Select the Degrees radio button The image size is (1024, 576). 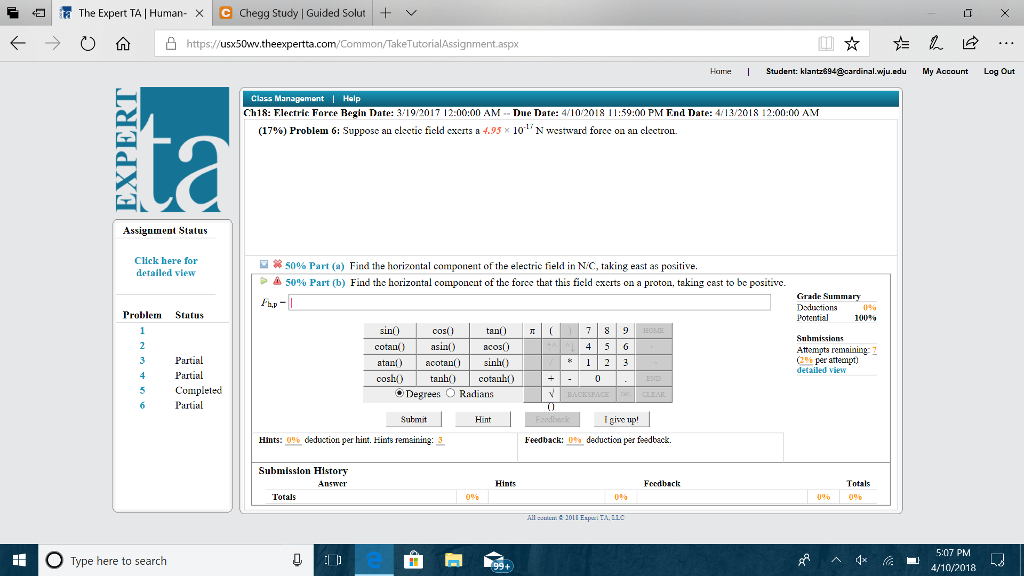coord(399,394)
